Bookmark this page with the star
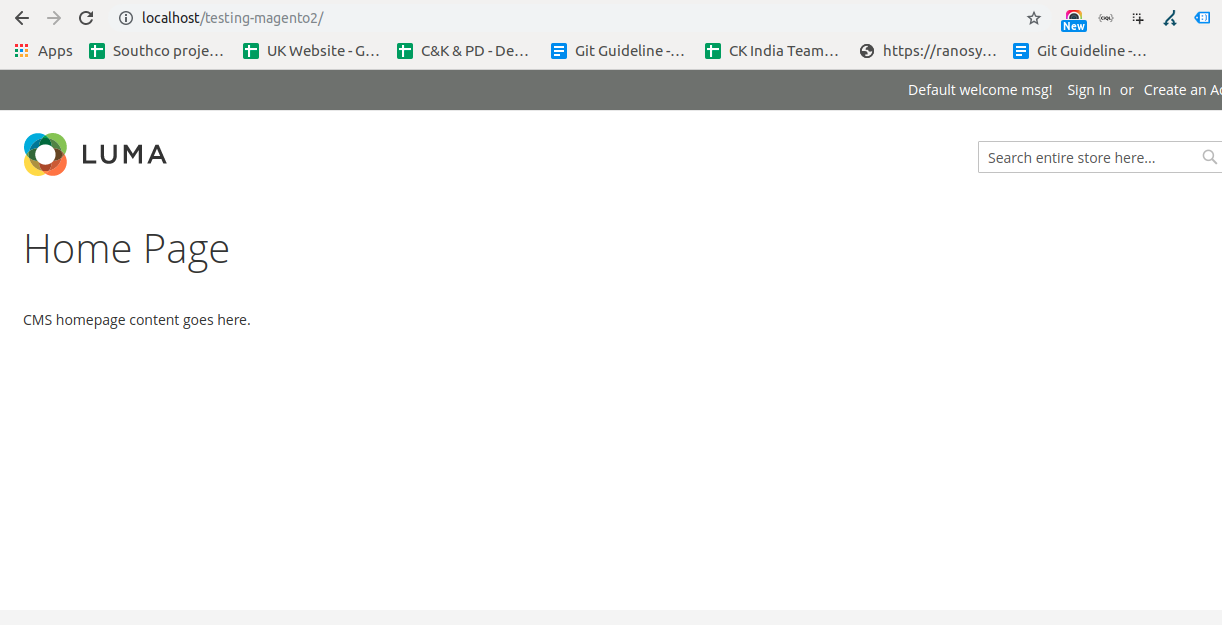This screenshot has height=625, width=1222. click(x=1034, y=18)
